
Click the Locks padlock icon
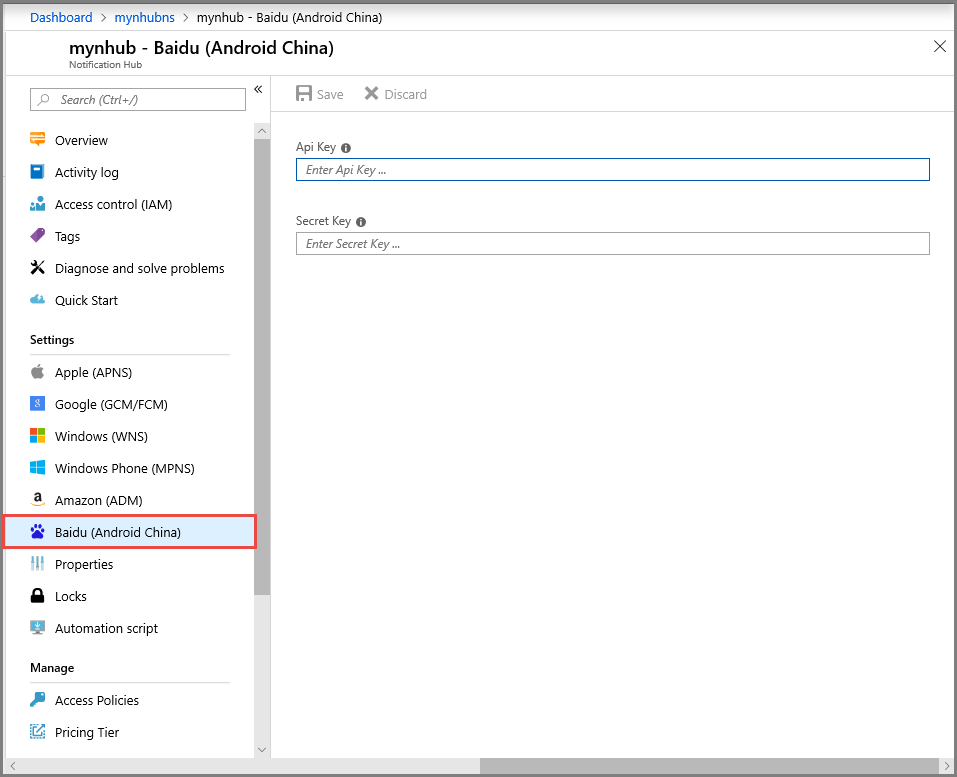(x=38, y=596)
